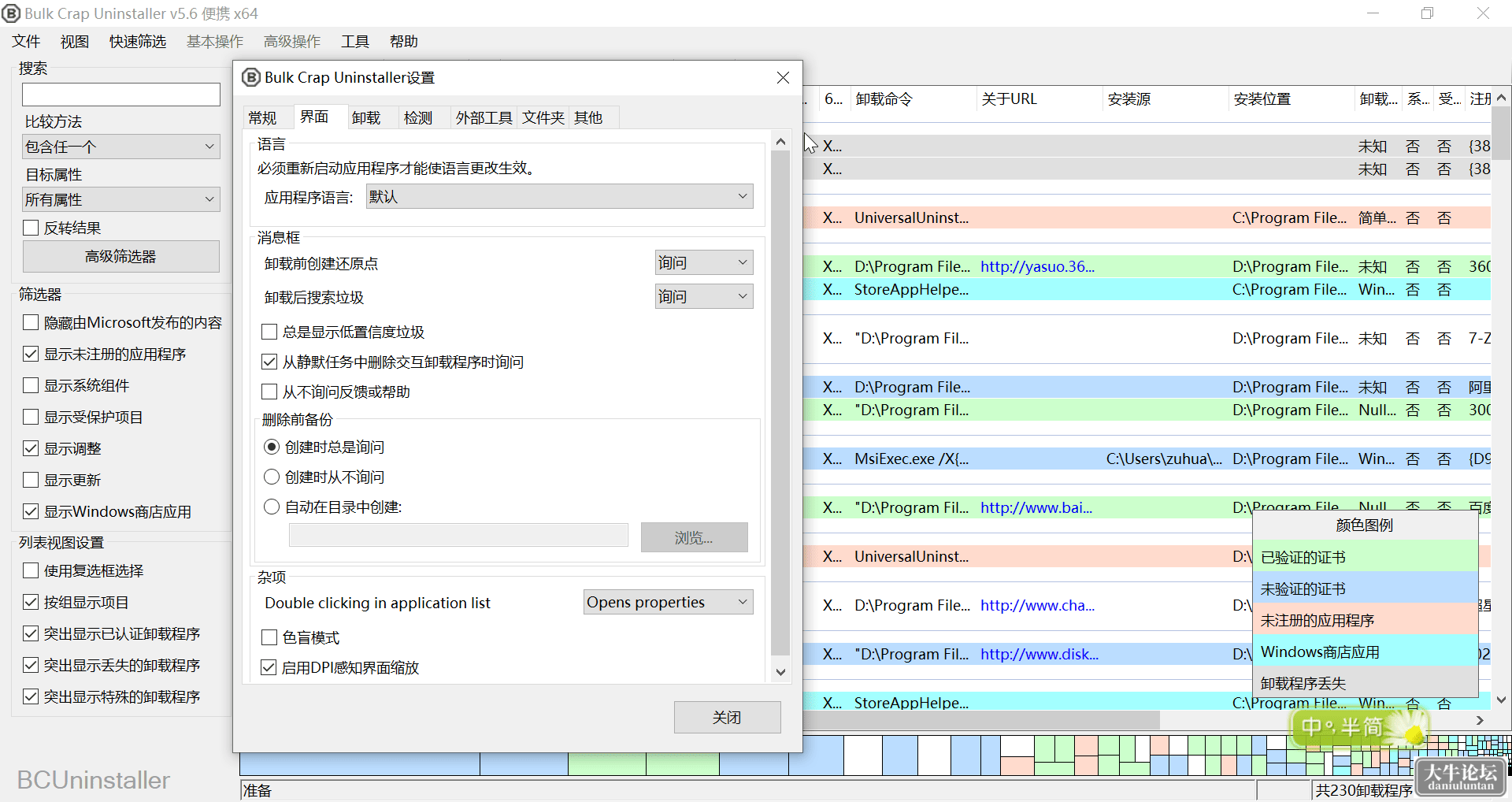Close the settings dialog with the X
The image size is (1512, 802).
783,77
